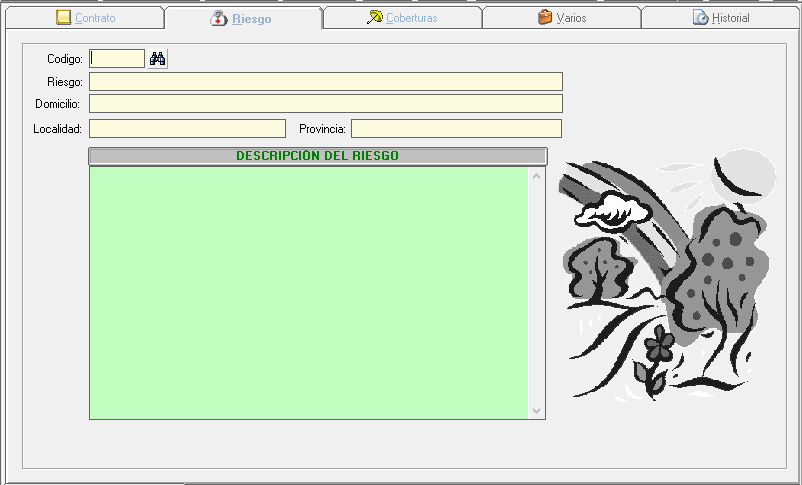
Task: Open the Coberturas tab
Action: (403, 18)
